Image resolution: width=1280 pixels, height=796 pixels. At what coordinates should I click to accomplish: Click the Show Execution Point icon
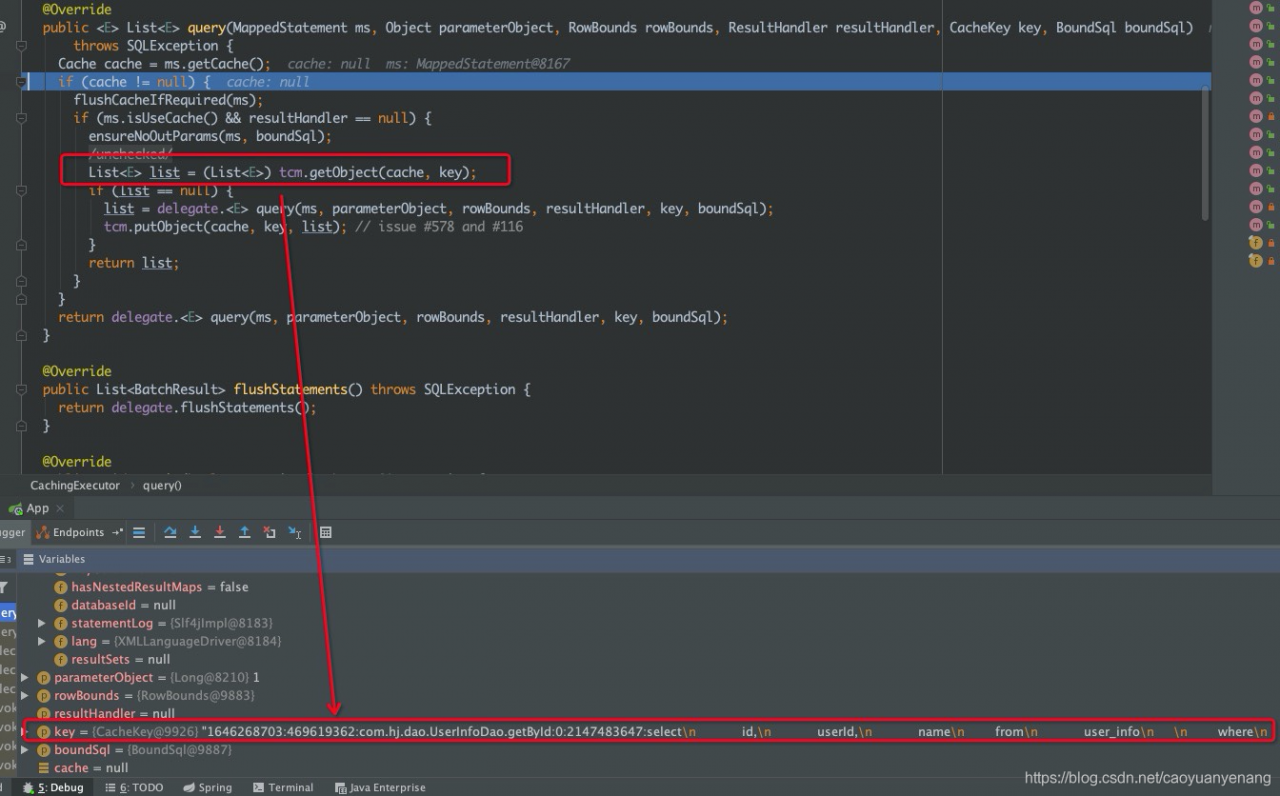click(139, 533)
